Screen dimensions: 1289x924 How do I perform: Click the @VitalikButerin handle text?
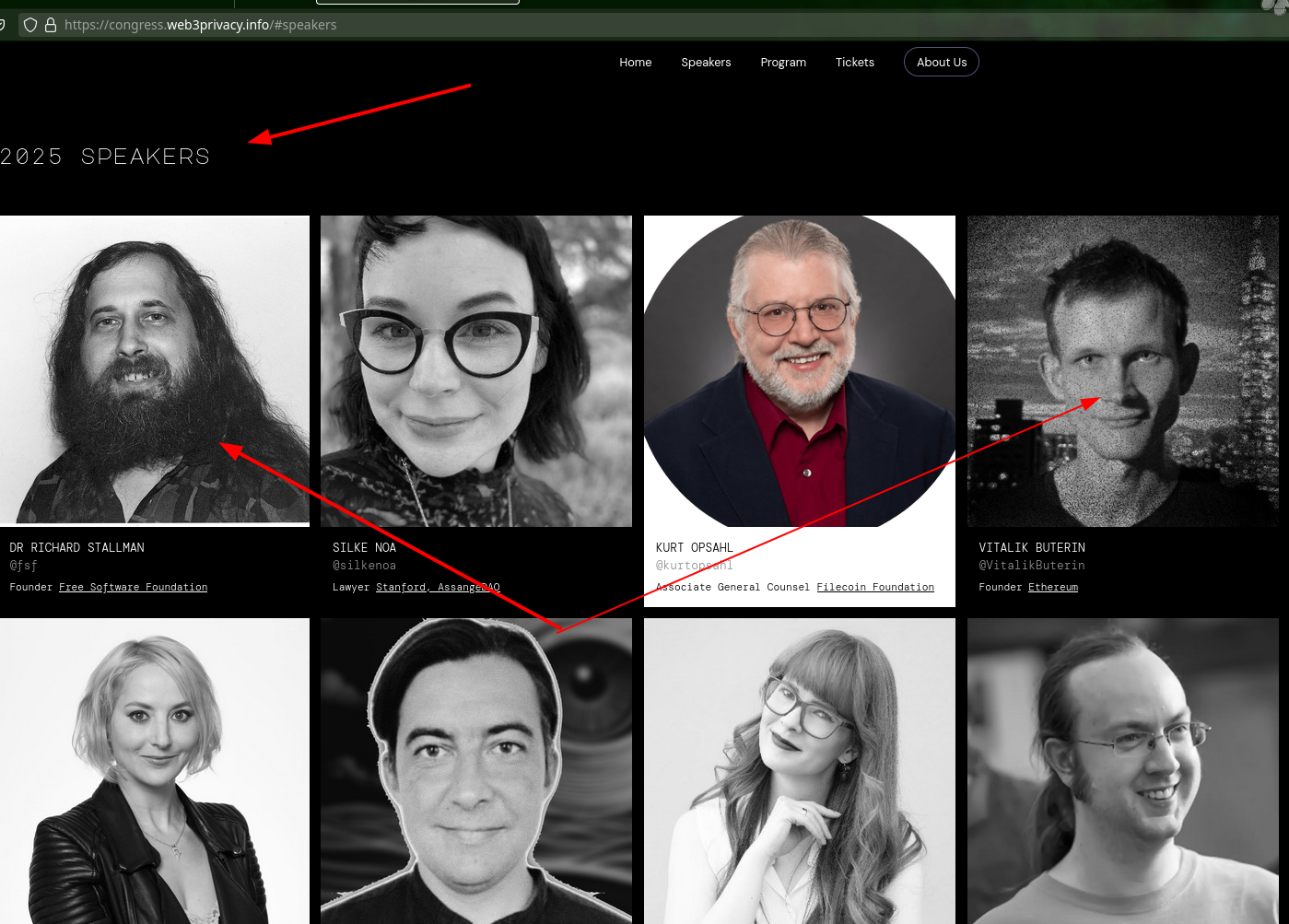(x=1031, y=566)
